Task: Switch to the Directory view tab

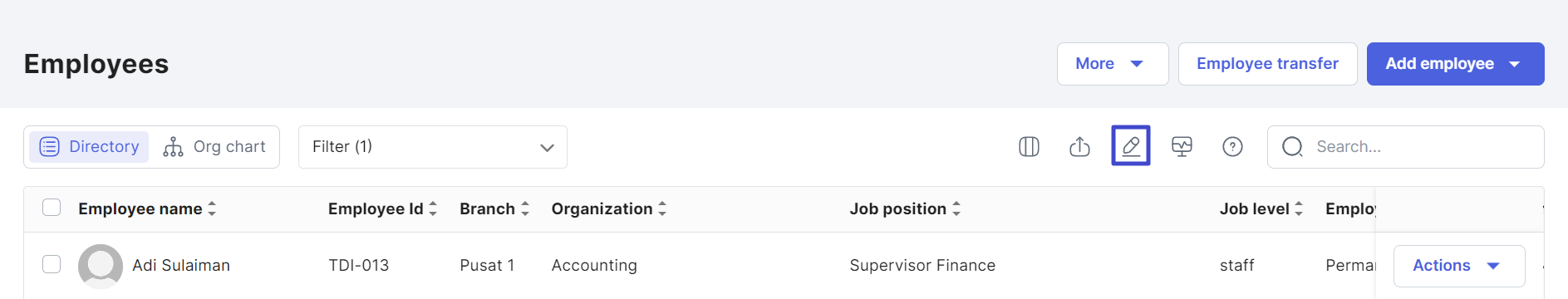Action: (x=89, y=147)
